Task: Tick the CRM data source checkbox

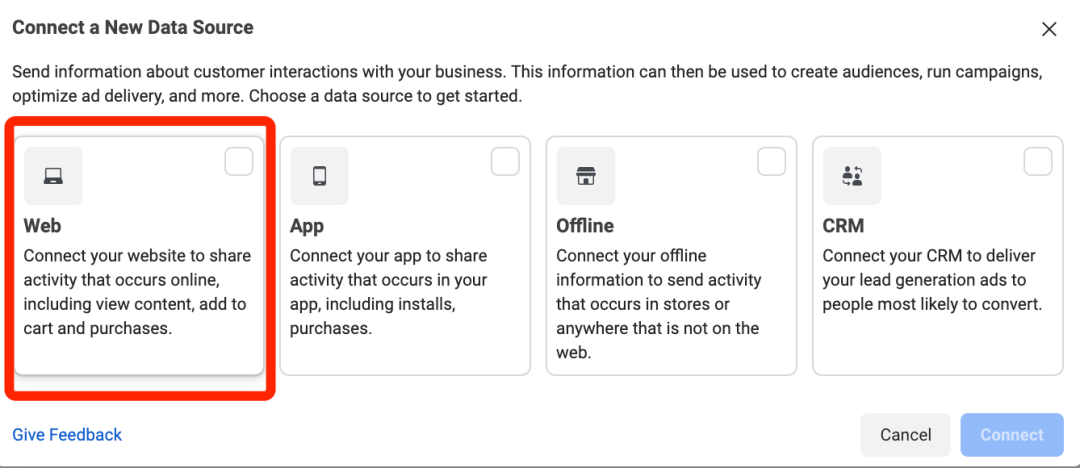Action: click(1038, 162)
